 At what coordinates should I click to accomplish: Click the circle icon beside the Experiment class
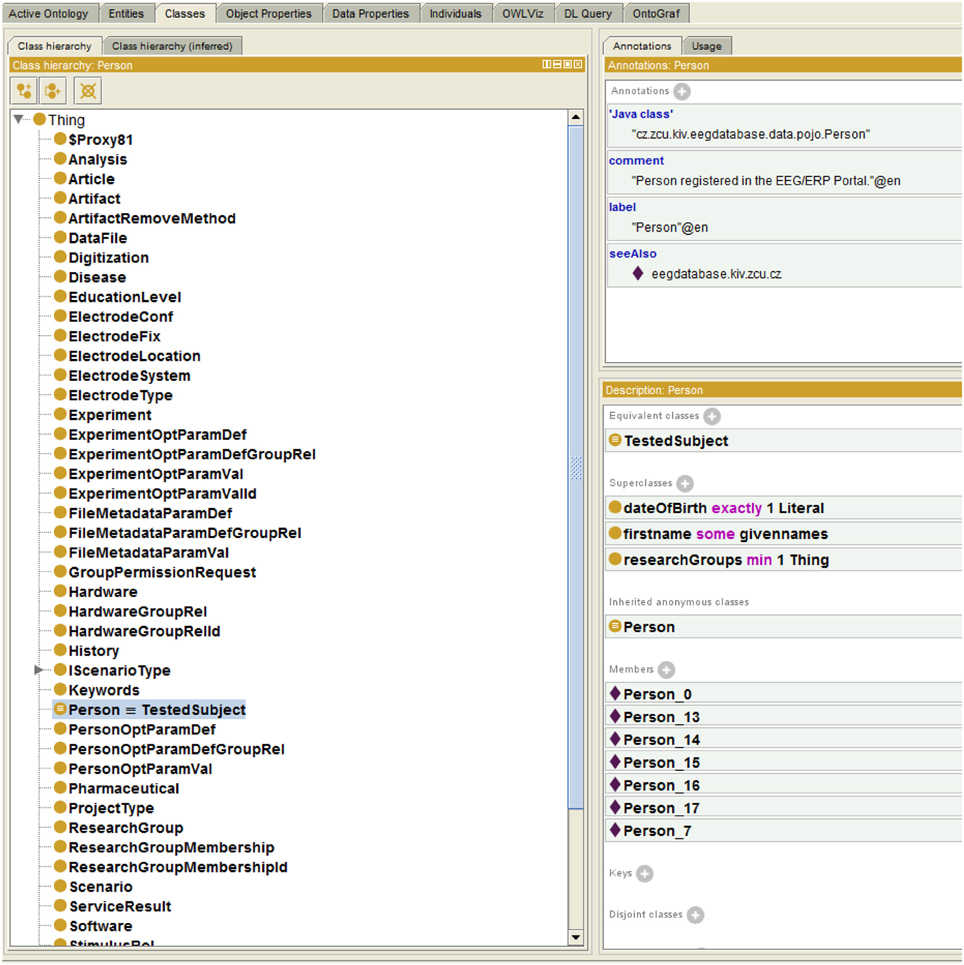click(x=60, y=414)
